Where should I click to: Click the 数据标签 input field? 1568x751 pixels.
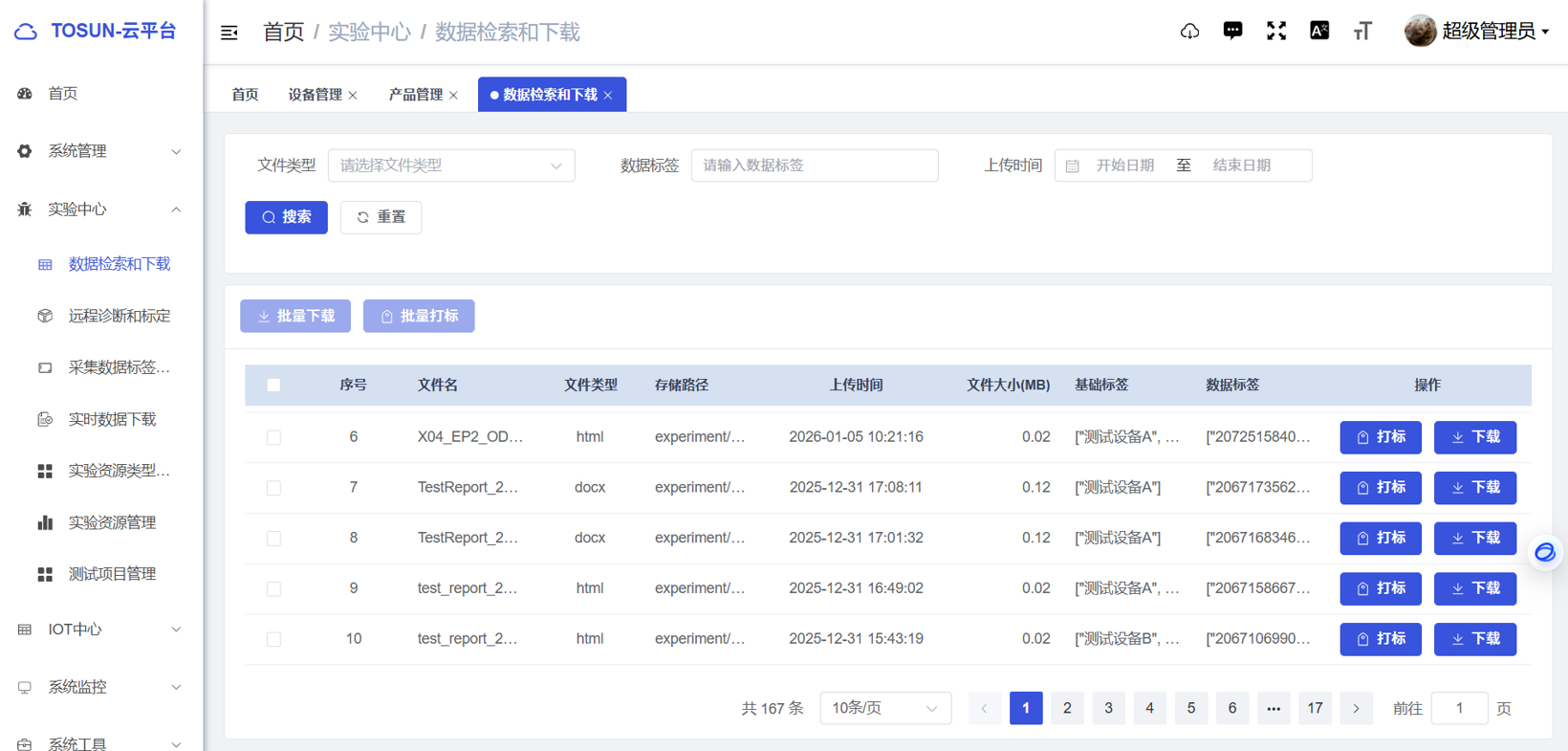pyautogui.click(x=814, y=166)
